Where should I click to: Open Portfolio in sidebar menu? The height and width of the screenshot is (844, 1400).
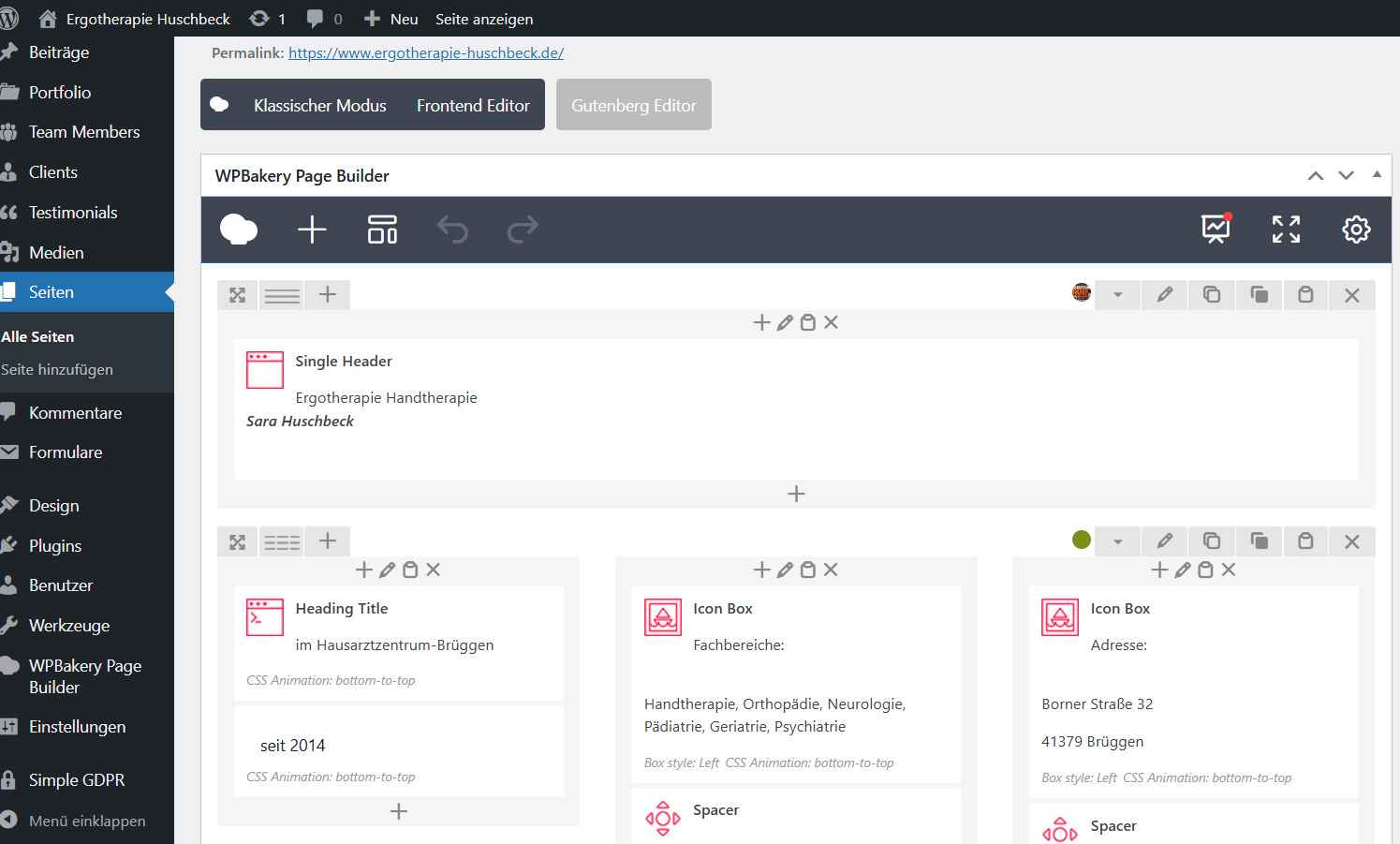click(x=60, y=92)
